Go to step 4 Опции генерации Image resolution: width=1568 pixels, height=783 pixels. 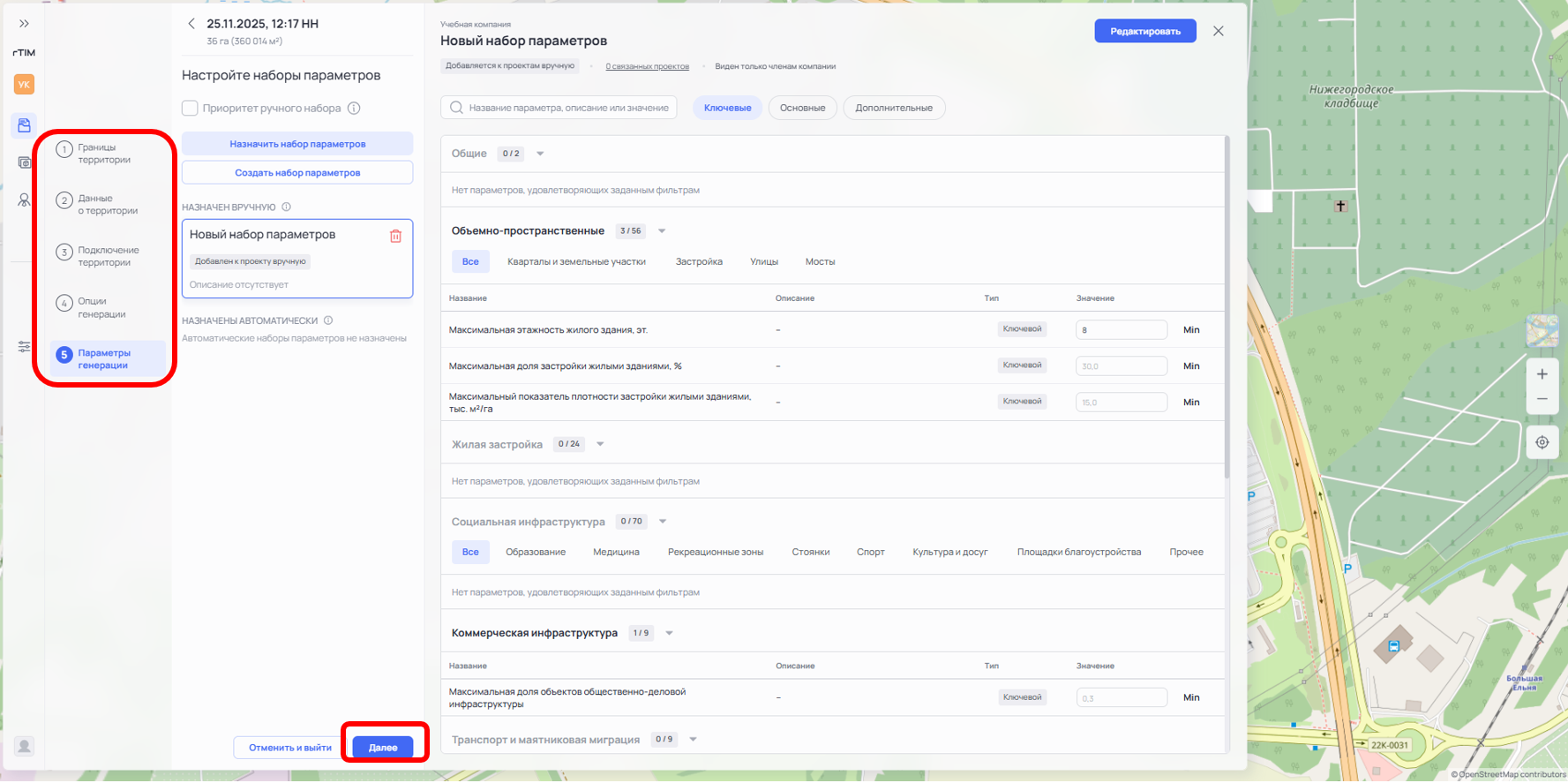(x=101, y=307)
